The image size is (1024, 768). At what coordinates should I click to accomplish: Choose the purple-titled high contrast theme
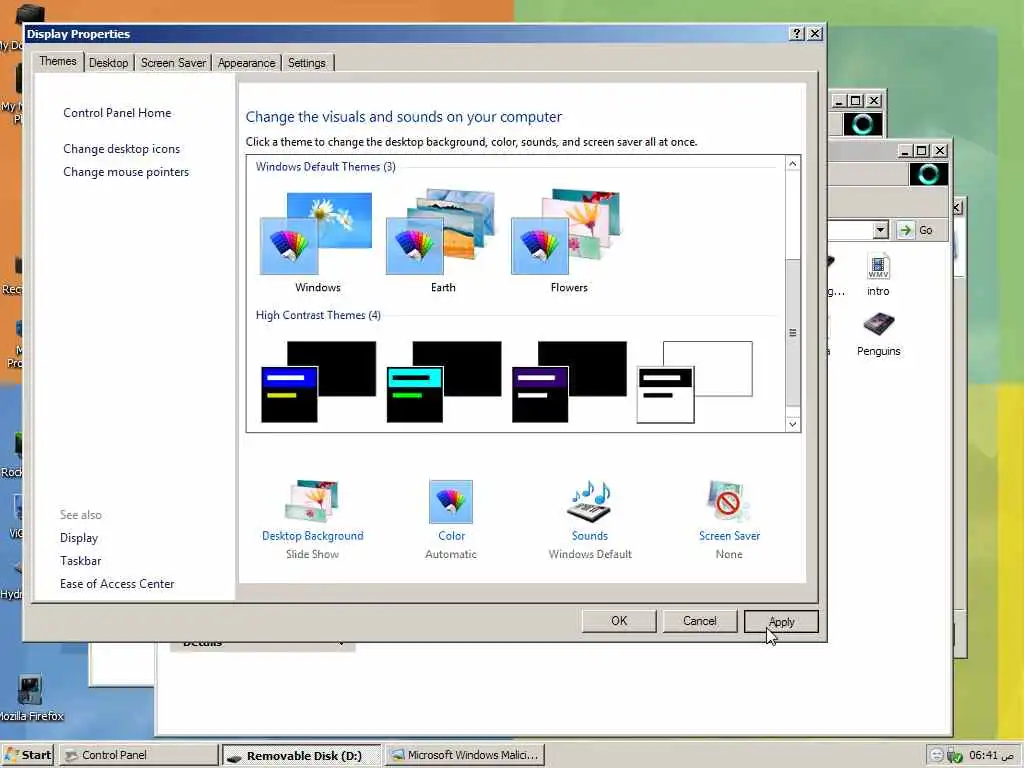coord(569,381)
